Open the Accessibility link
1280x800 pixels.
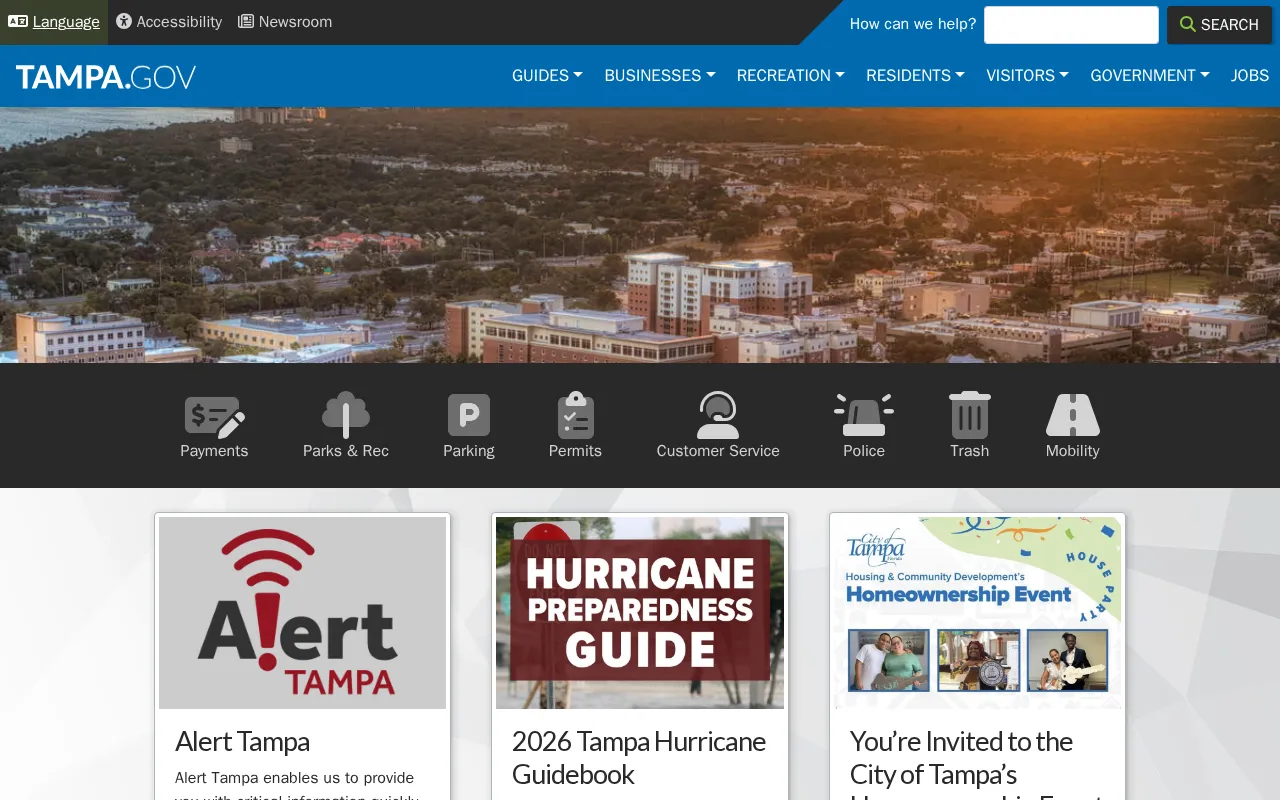coord(169,22)
